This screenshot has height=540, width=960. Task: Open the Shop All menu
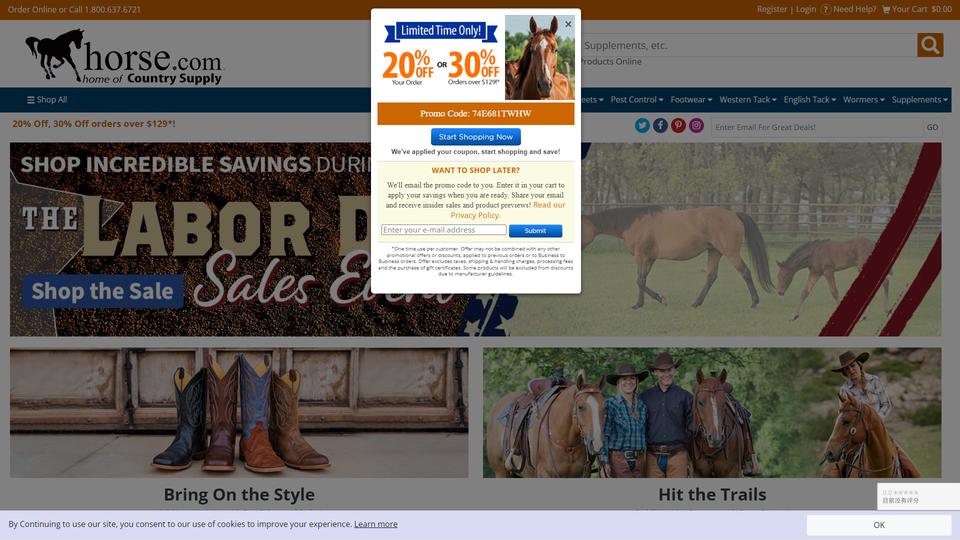47,100
